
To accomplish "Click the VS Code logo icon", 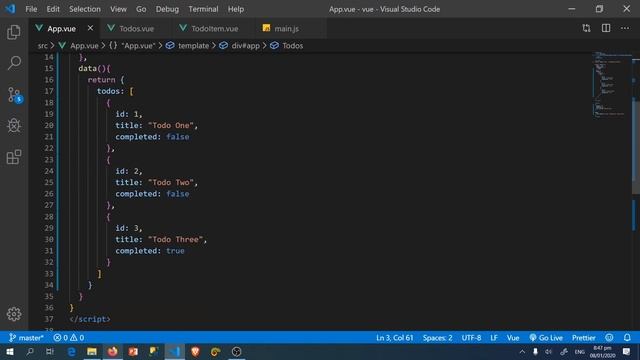I will 10,9.
